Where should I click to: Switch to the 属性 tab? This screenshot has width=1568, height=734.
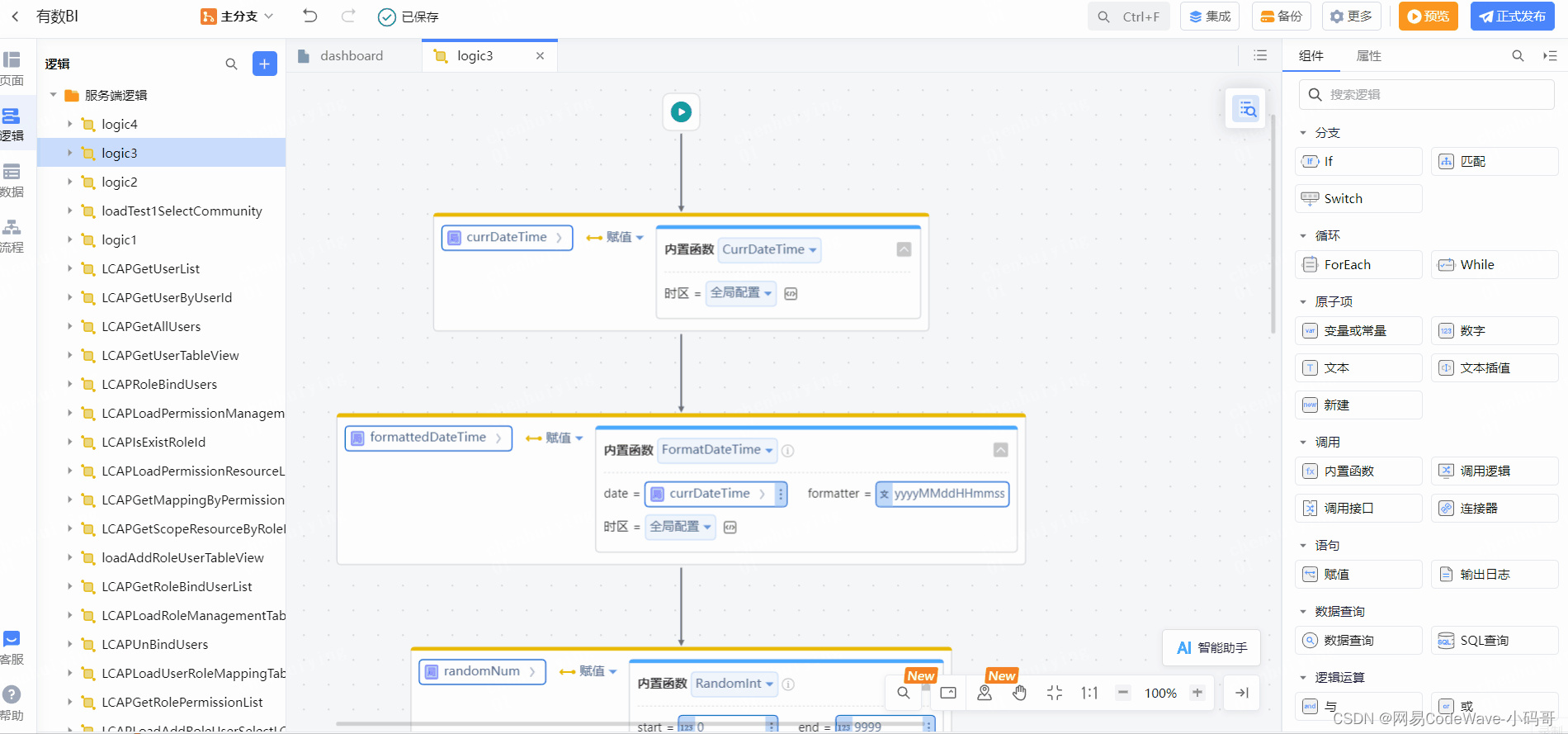(1368, 56)
